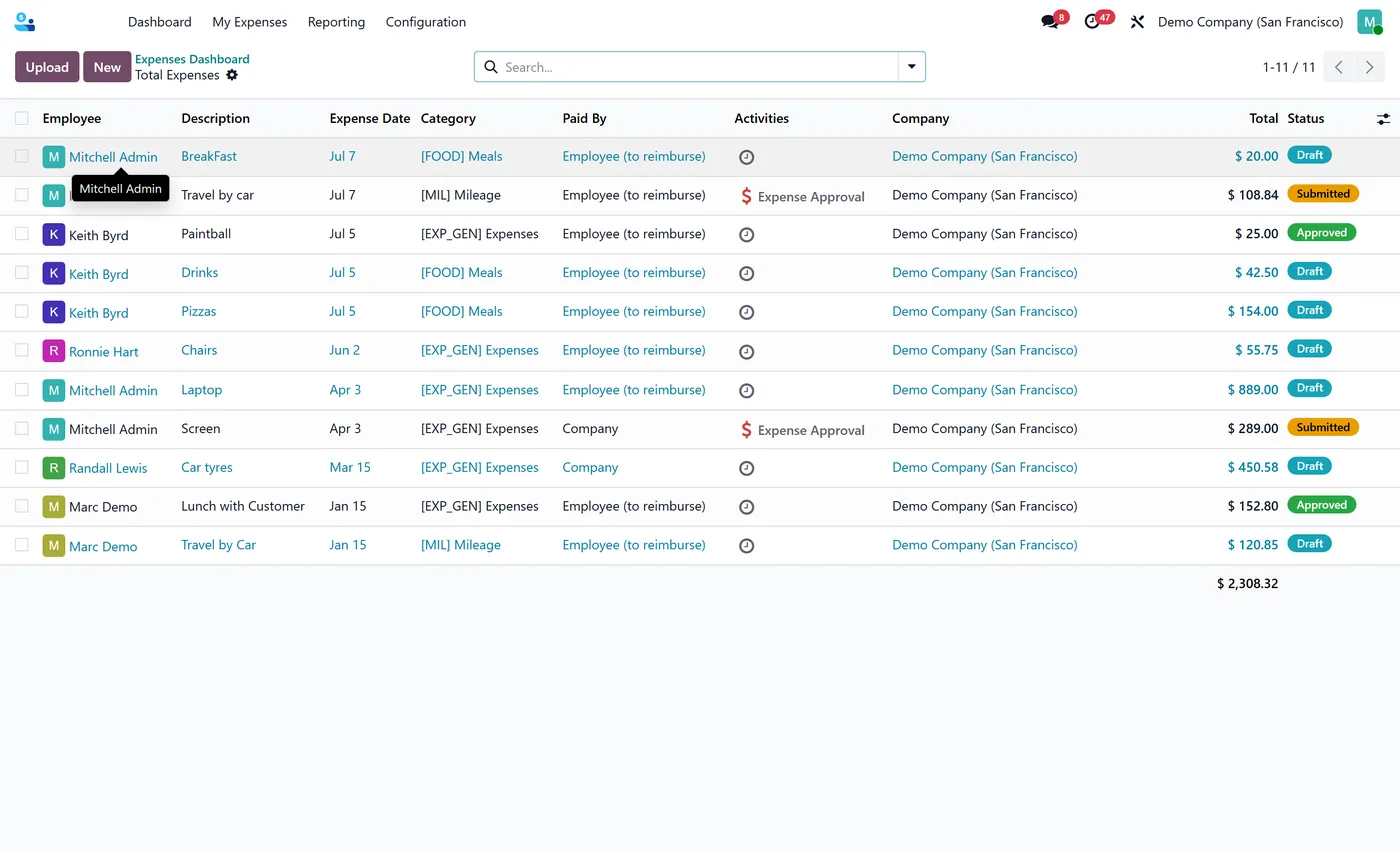Sort by Status column header
The width and height of the screenshot is (1400, 851).
pos(1306,118)
